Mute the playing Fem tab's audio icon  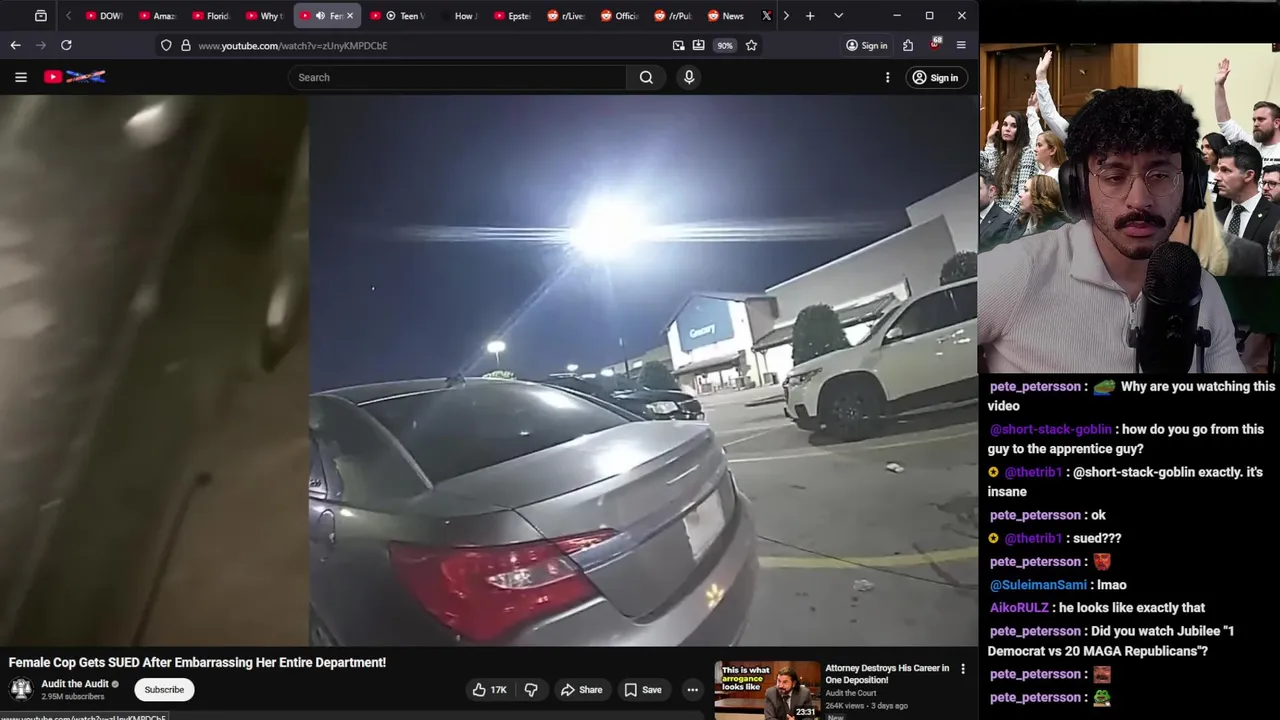(320, 16)
